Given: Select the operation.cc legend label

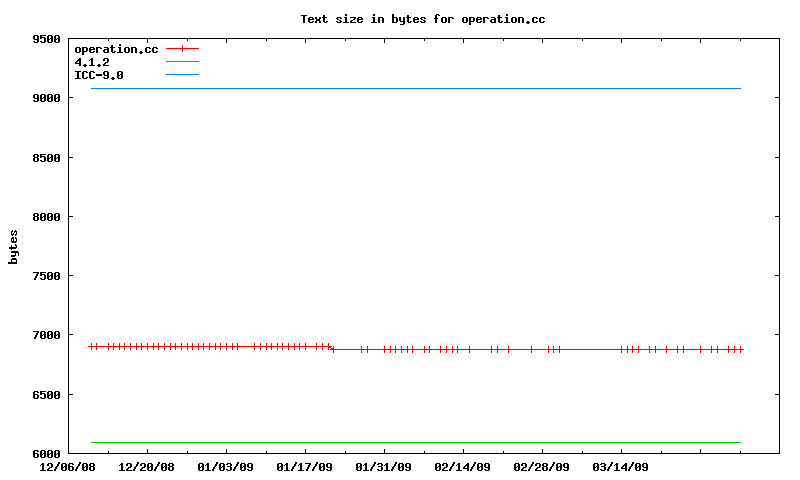Looking at the screenshot, I should point(116,49).
